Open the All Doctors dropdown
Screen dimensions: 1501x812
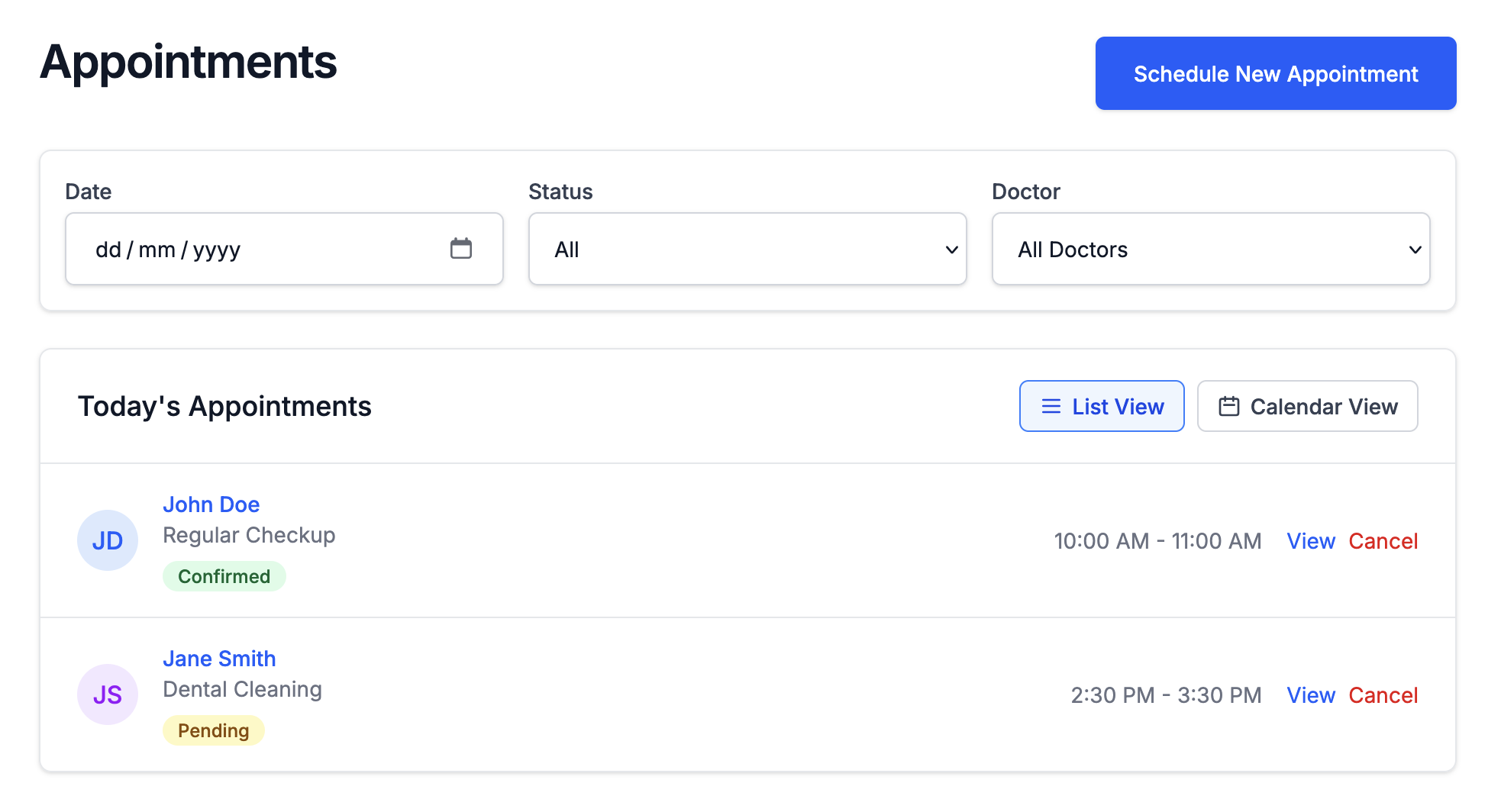(x=1210, y=249)
